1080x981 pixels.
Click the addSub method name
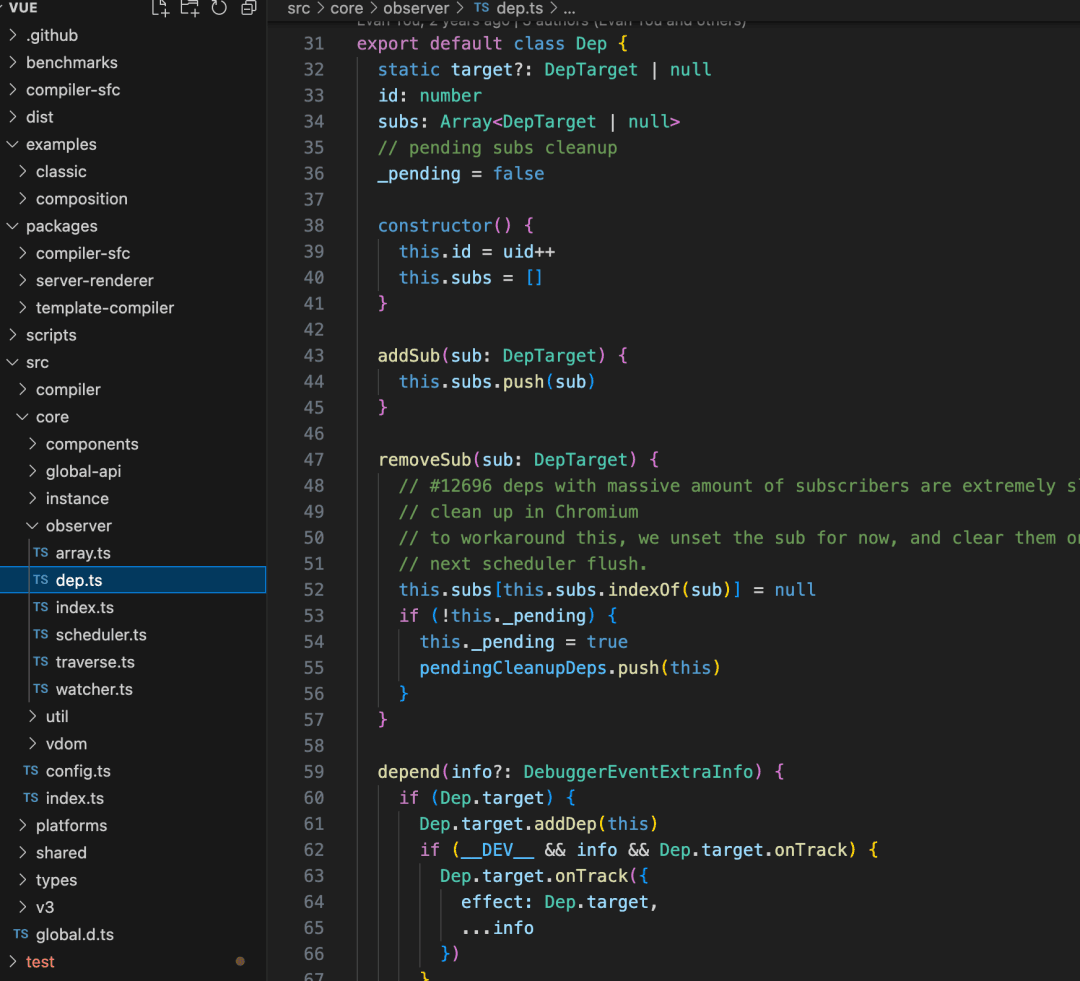pos(408,355)
